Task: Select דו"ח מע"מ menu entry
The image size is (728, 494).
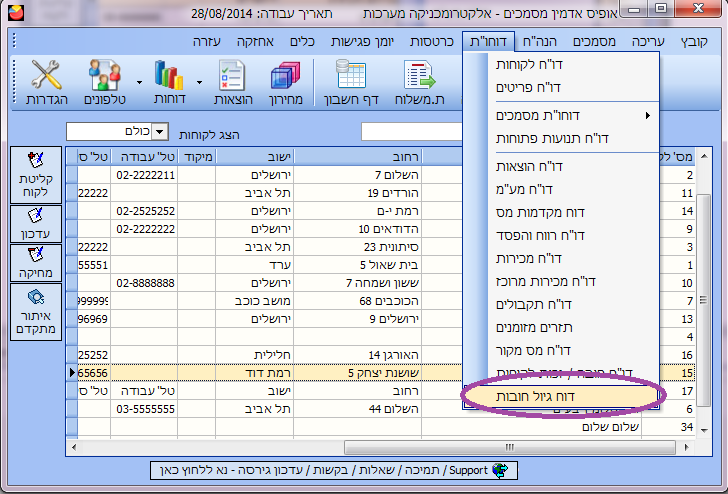Action: click(x=562, y=189)
